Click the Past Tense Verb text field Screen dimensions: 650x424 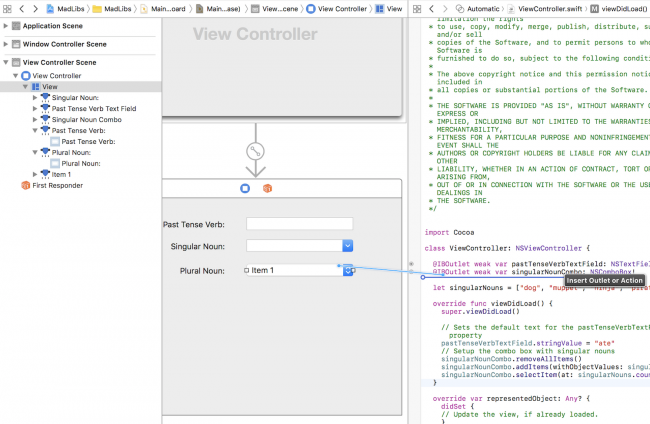(x=299, y=224)
